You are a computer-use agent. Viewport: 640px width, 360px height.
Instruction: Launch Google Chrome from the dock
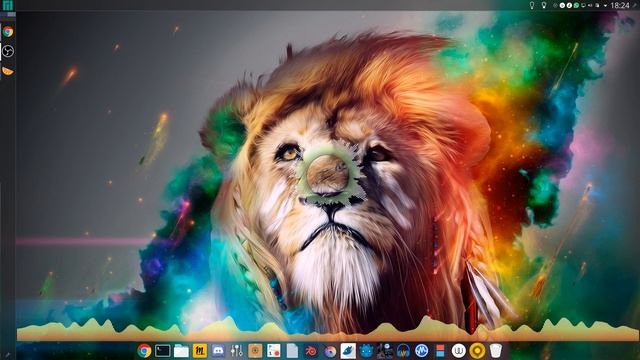(144, 351)
